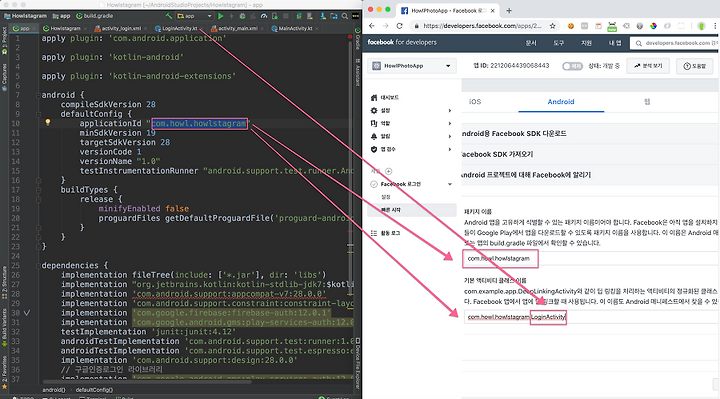720x399 pixels.
Task: Click the activity log list icon
Action: click(374, 233)
